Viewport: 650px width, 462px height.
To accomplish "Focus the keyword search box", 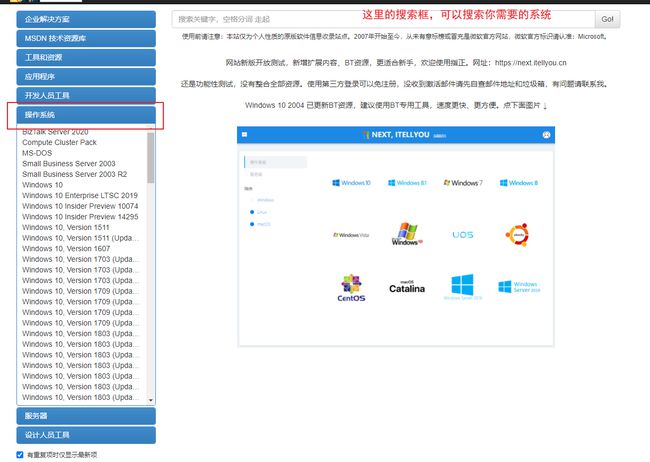I will pos(383,19).
